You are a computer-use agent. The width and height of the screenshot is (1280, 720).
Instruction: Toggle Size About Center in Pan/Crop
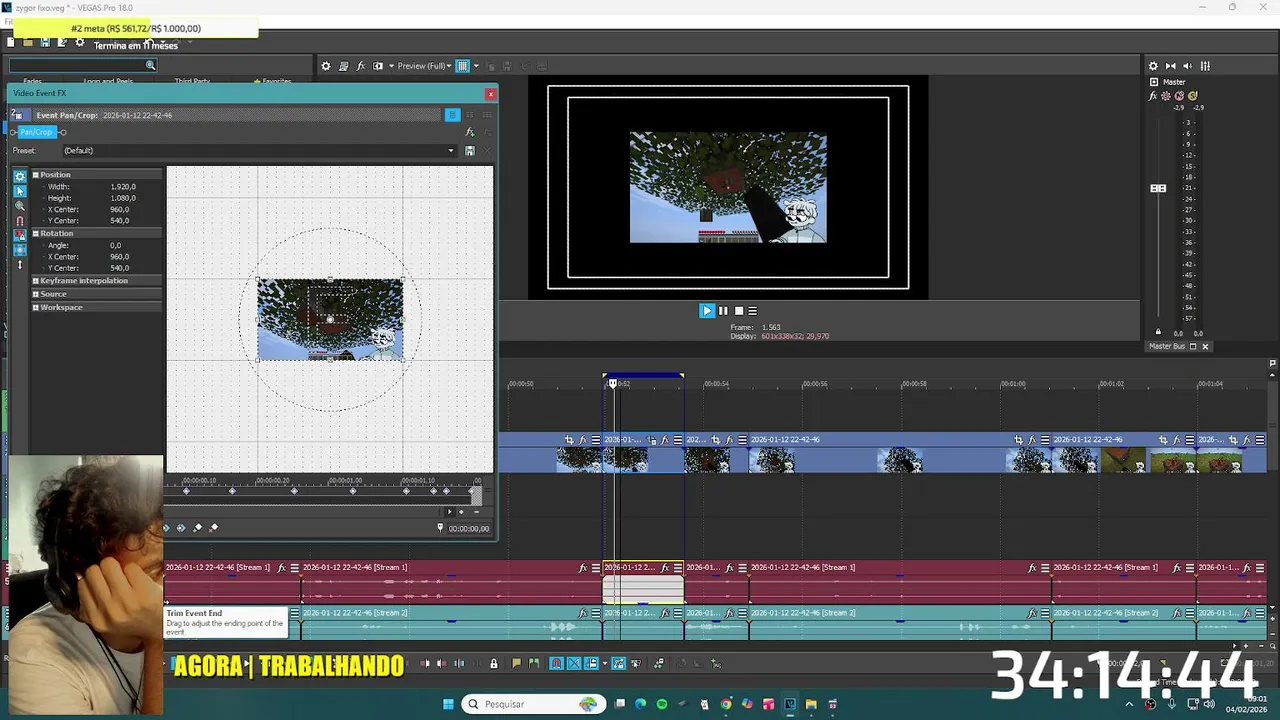pyautogui.click(x=20, y=250)
